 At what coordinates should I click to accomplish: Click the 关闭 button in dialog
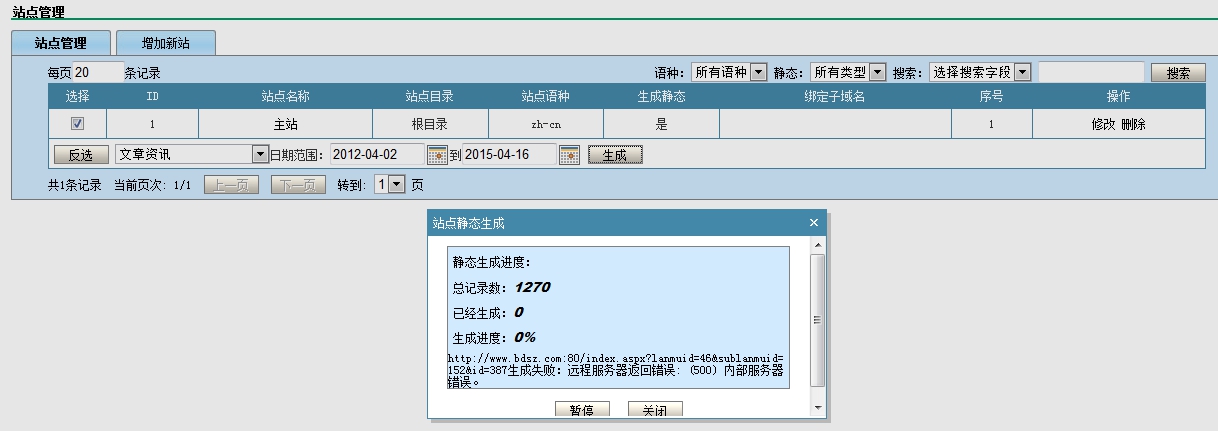click(654, 410)
